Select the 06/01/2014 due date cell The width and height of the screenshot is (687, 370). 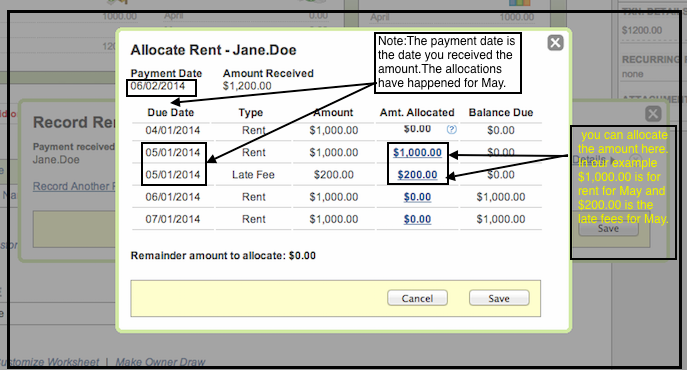click(173, 197)
